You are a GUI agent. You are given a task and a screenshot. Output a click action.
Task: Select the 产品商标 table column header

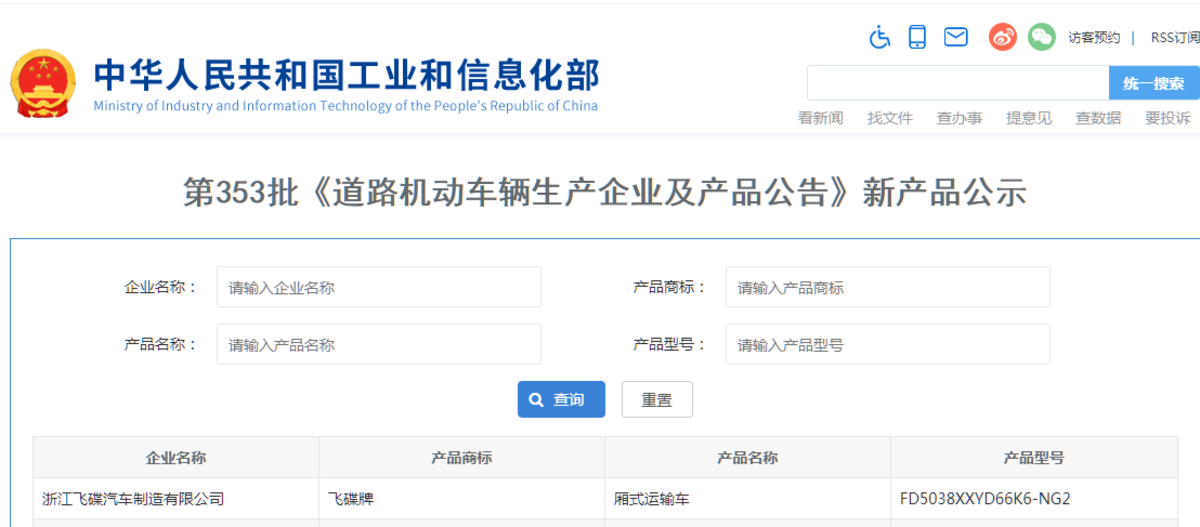coord(462,457)
